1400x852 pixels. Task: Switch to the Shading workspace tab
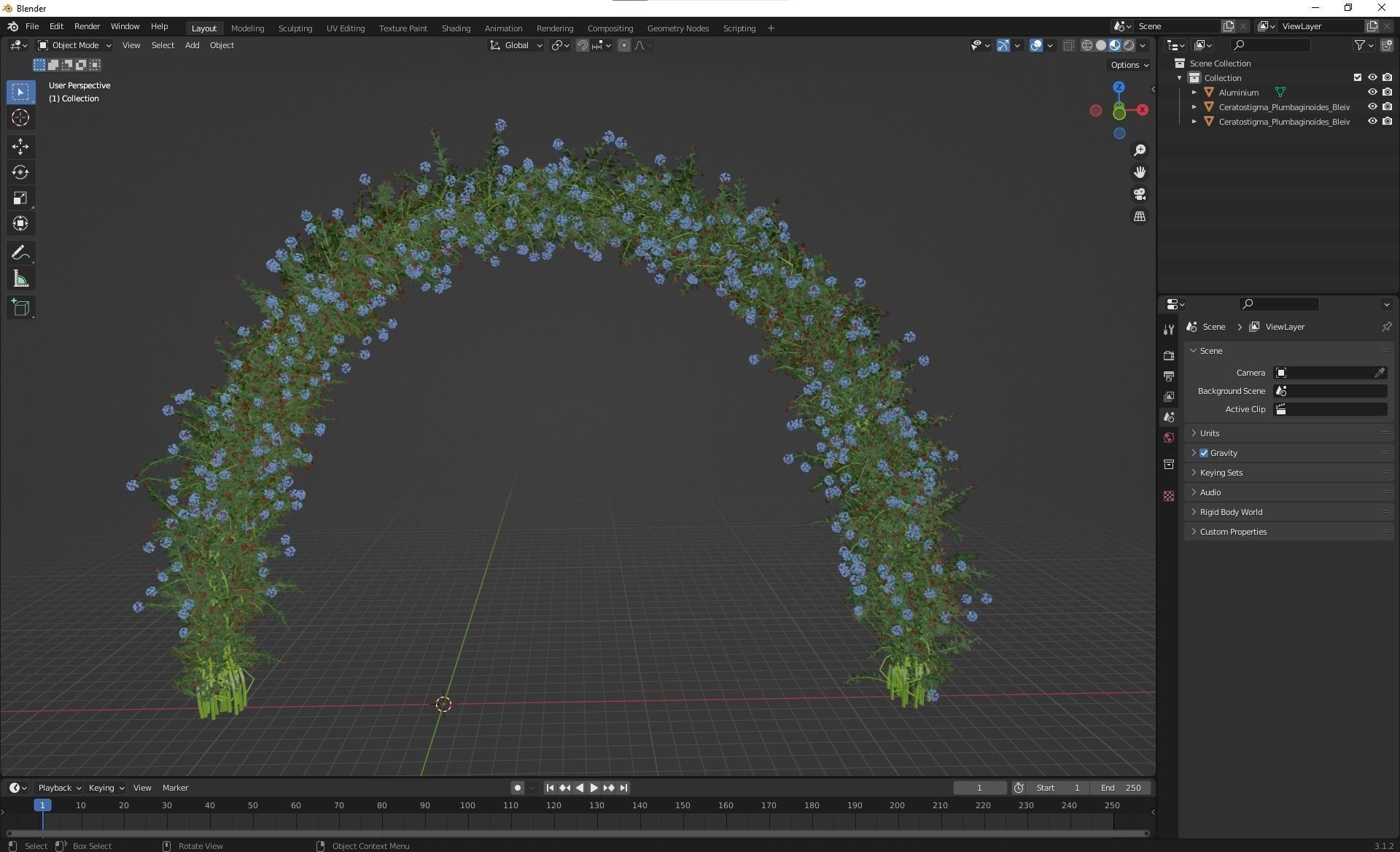pos(456,28)
